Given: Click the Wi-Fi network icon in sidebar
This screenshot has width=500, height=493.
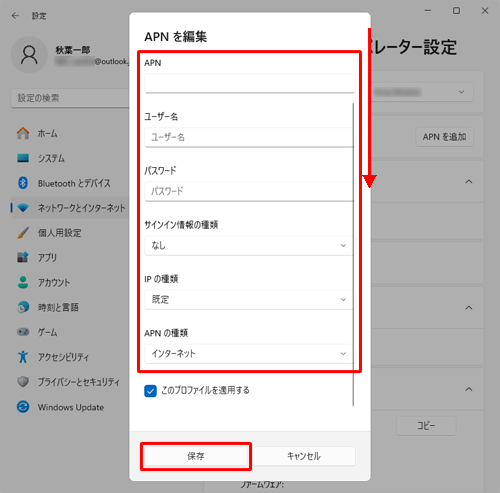Looking at the screenshot, I should coord(23,208).
